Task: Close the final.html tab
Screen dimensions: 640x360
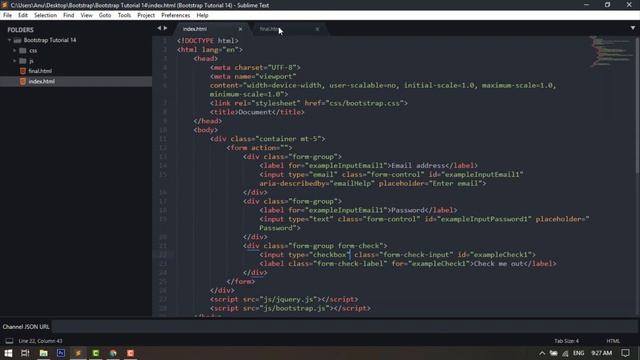Action: (x=317, y=29)
